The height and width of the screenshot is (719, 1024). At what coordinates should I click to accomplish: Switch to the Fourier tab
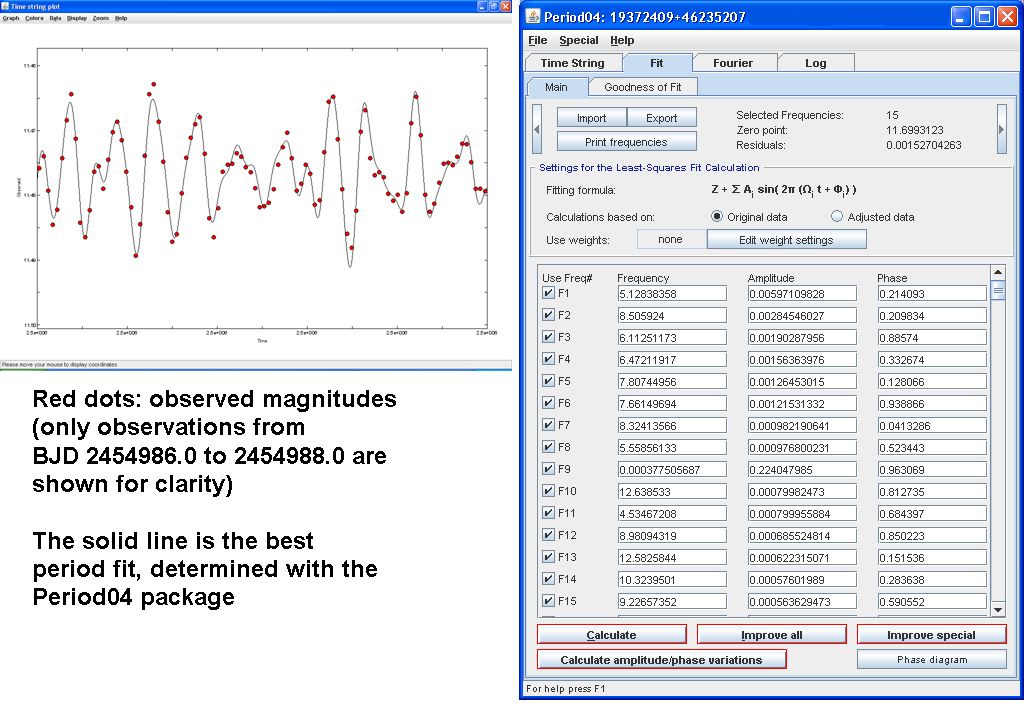pos(733,63)
